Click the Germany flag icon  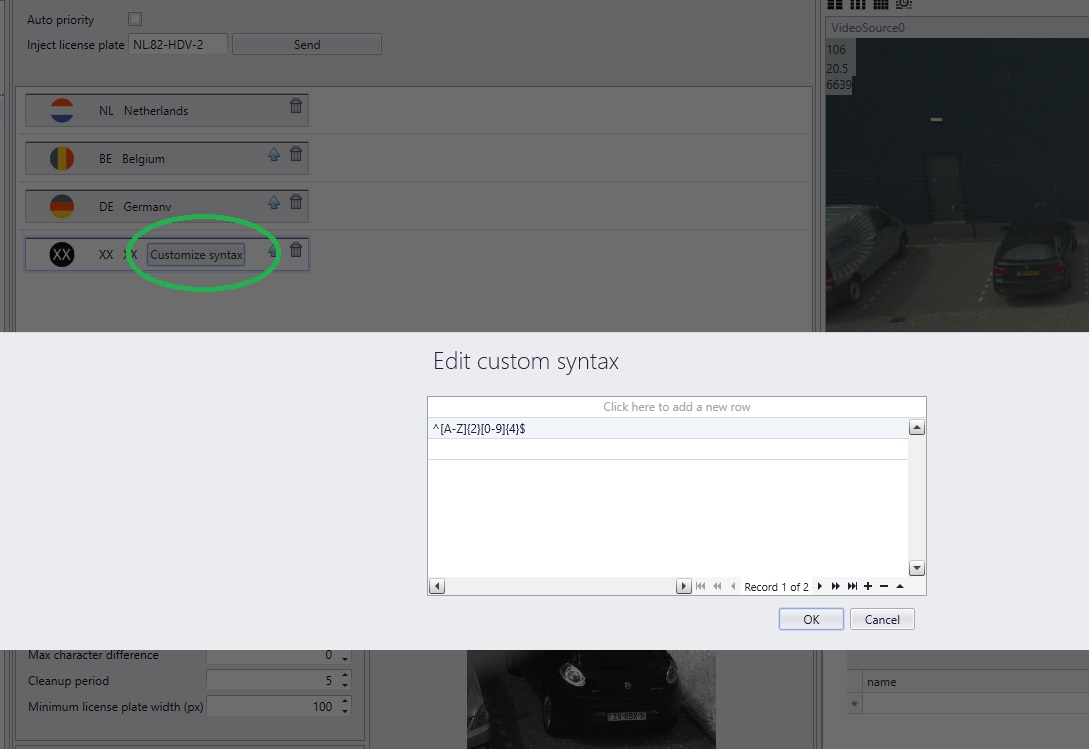[x=62, y=206]
